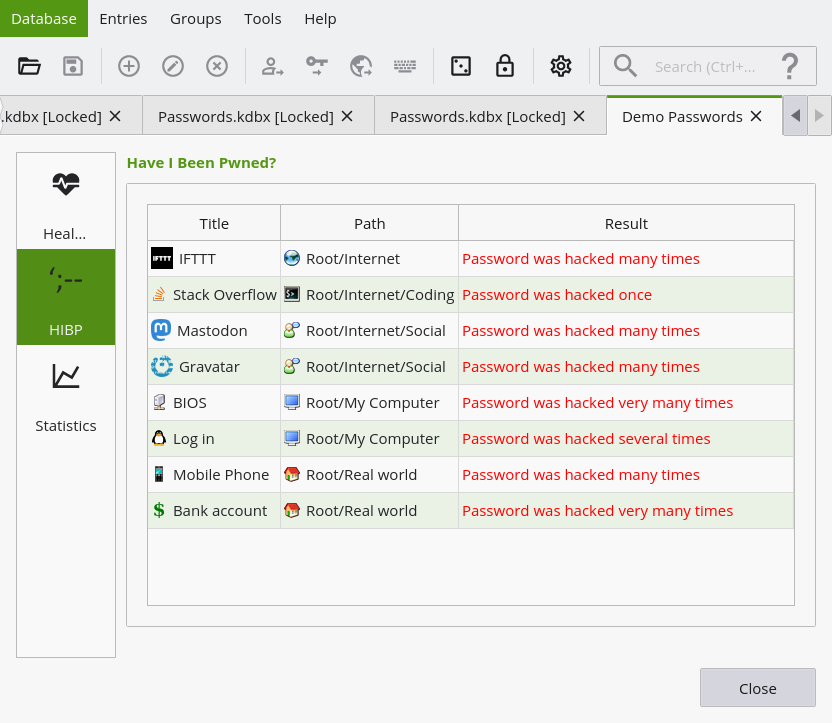This screenshot has height=723, width=832.
Task: Delete entry using the circled X icon
Action: 217,66
